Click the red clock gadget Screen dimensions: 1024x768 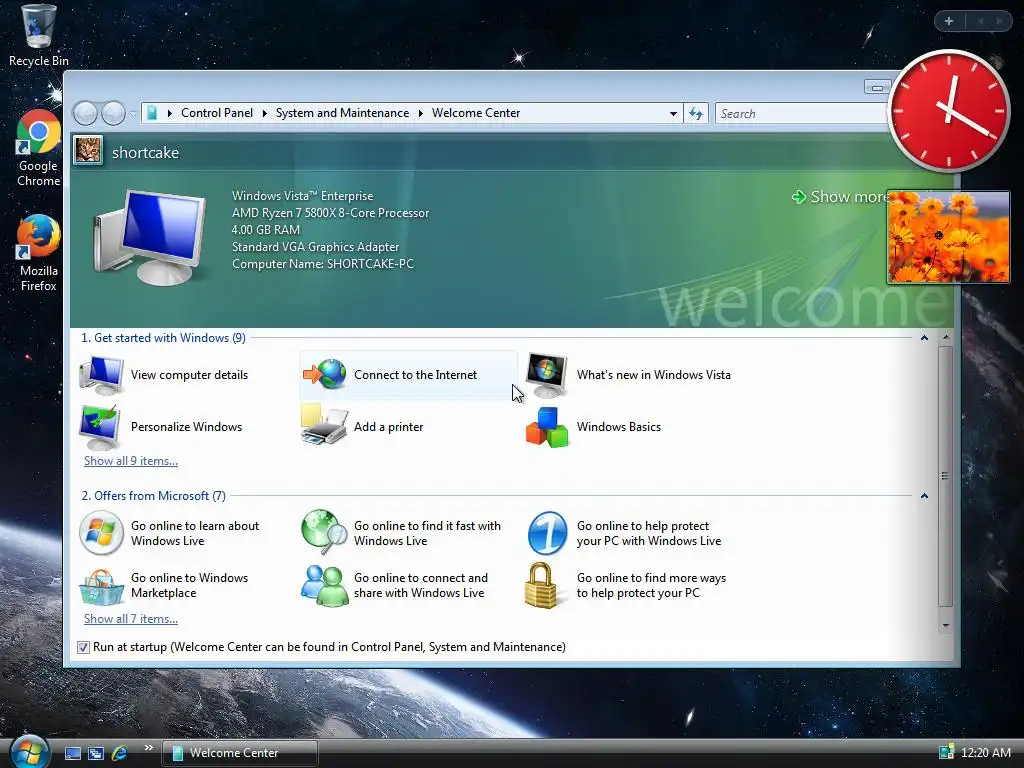pyautogui.click(x=949, y=110)
